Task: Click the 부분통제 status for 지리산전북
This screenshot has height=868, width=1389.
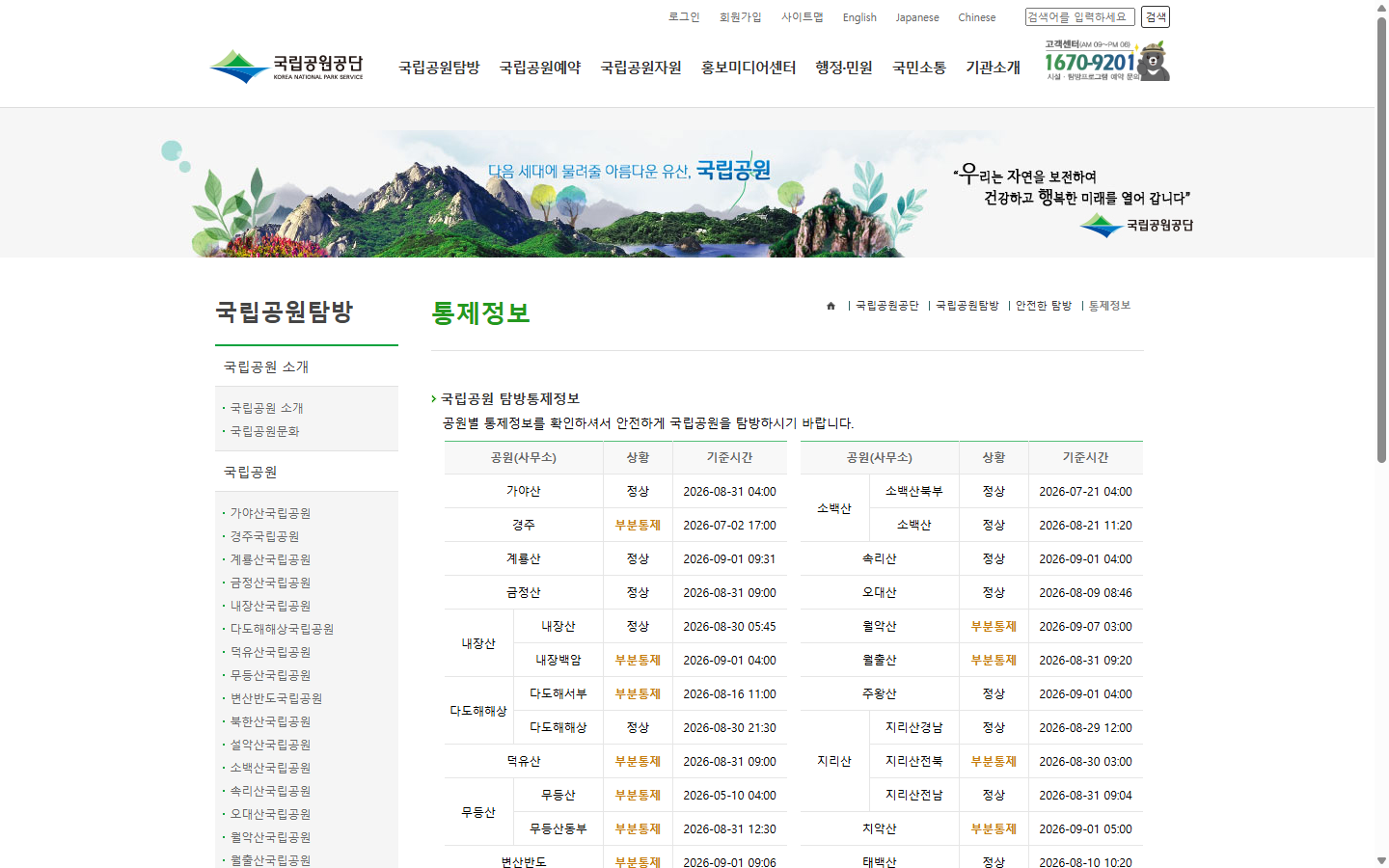Action: point(994,761)
